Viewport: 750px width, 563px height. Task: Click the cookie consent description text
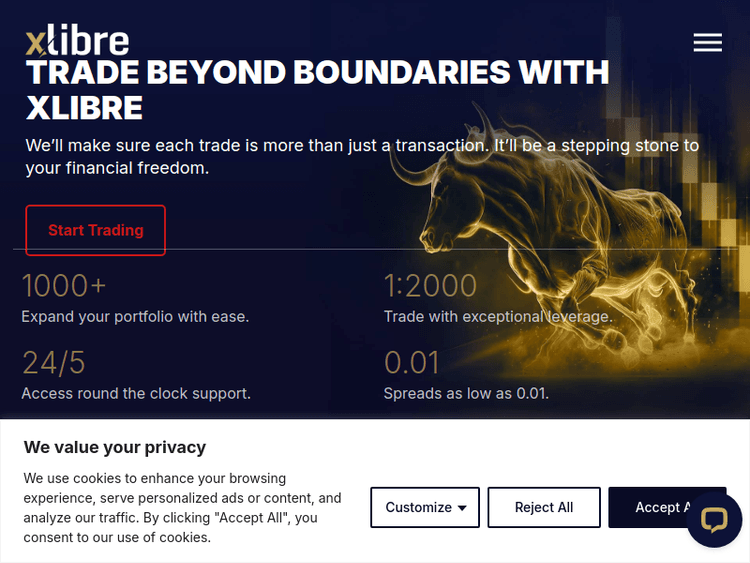click(x=183, y=507)
